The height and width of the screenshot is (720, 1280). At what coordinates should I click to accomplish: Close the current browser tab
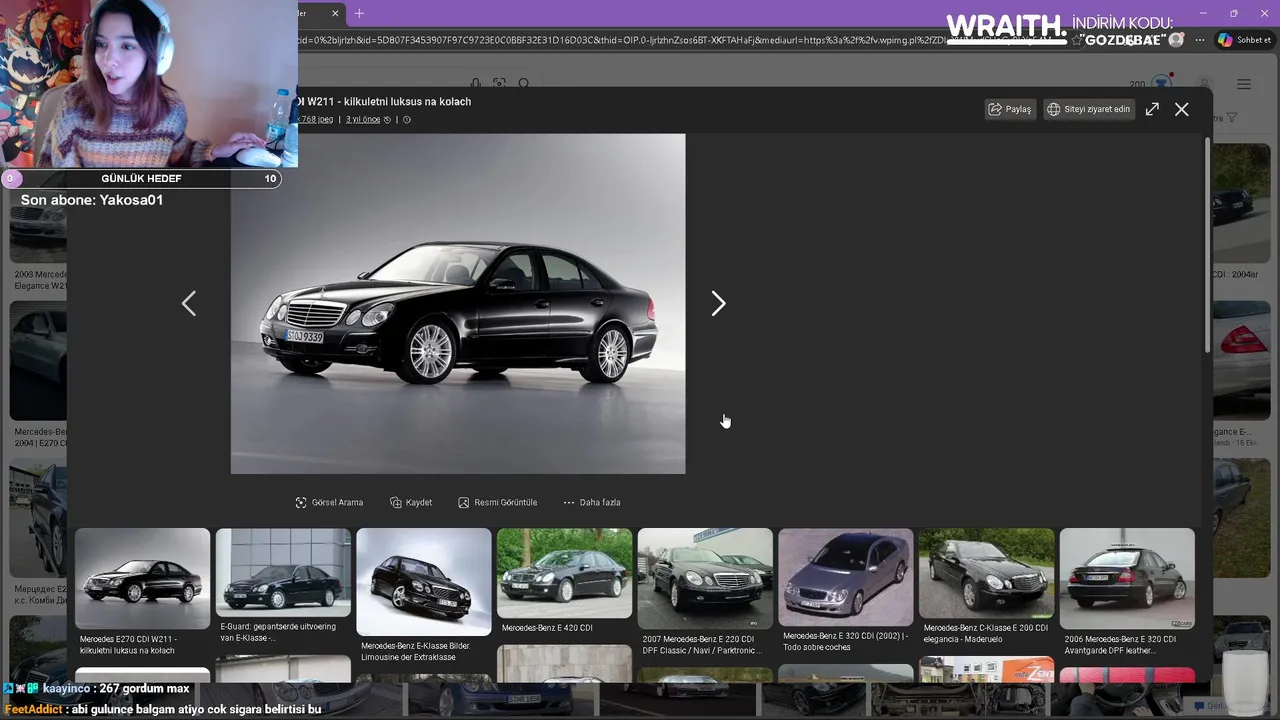335,13
